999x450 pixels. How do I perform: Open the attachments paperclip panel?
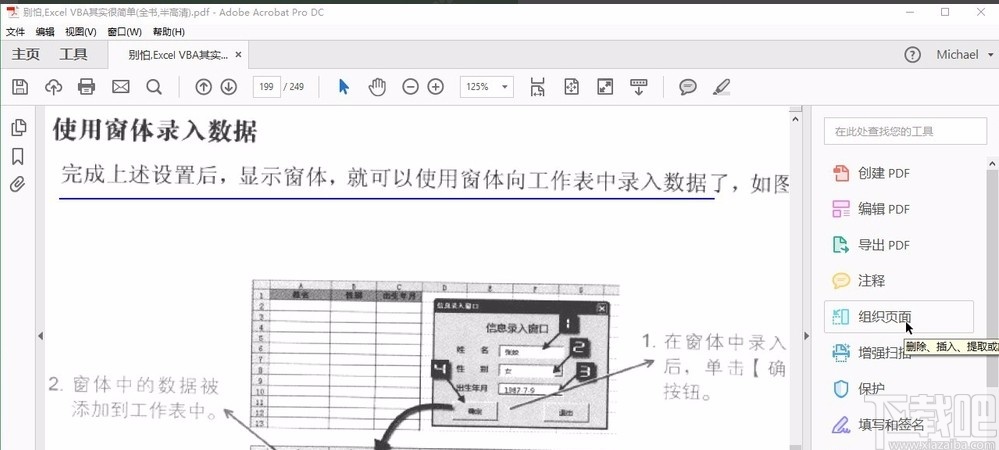[18, 185]
